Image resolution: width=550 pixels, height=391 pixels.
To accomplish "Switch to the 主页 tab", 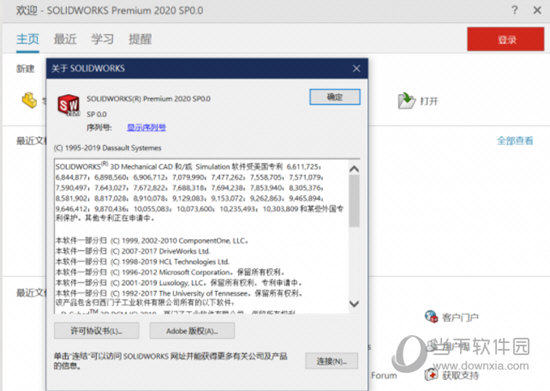I will pyautogui.click(x=28, y=39).
